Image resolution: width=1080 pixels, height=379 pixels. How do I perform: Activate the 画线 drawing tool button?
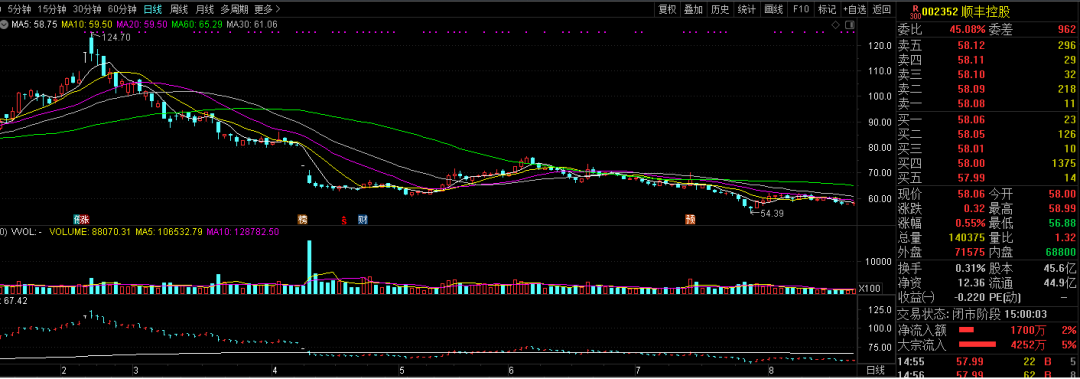[774, 9]
